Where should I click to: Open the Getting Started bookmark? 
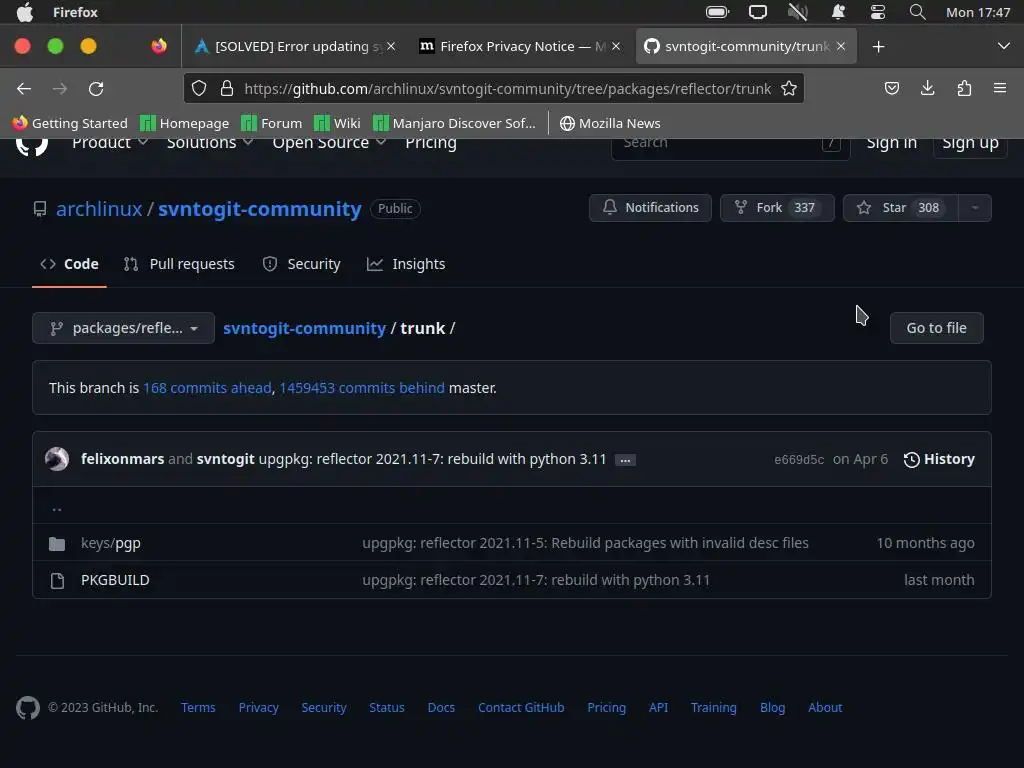point(70,123)
